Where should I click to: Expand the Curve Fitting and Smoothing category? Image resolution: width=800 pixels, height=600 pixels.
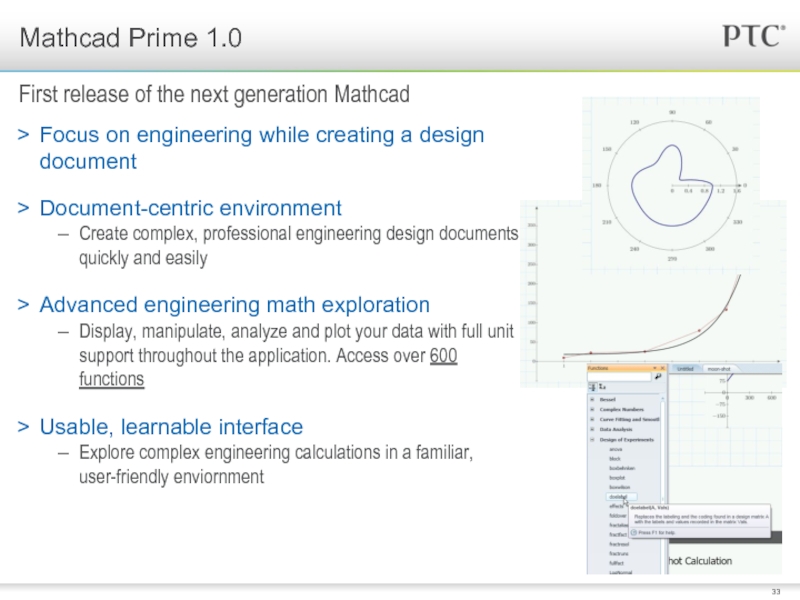click(592, 419)
